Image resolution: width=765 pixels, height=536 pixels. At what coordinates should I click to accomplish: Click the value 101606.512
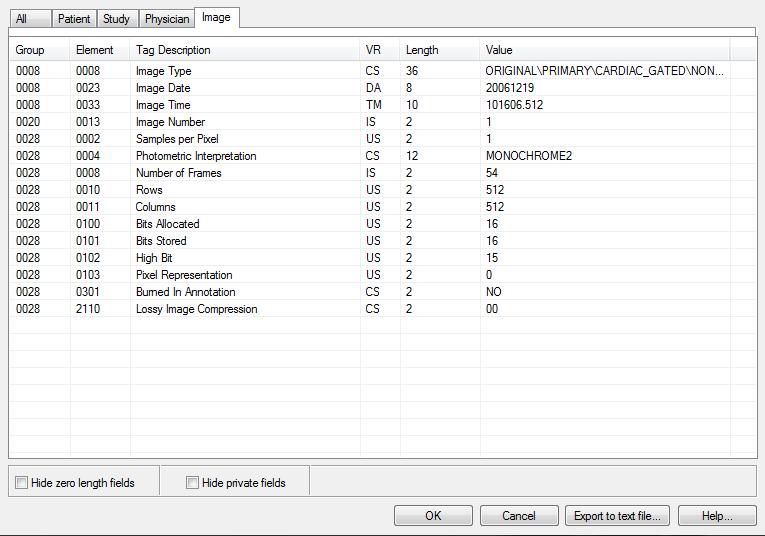click(514, 105)
